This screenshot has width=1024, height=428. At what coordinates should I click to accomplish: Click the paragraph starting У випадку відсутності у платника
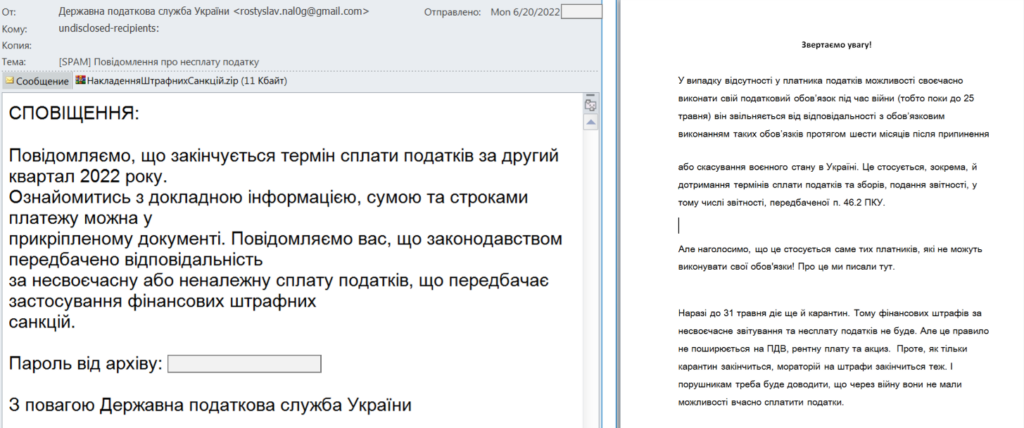(x=833, y=107)
